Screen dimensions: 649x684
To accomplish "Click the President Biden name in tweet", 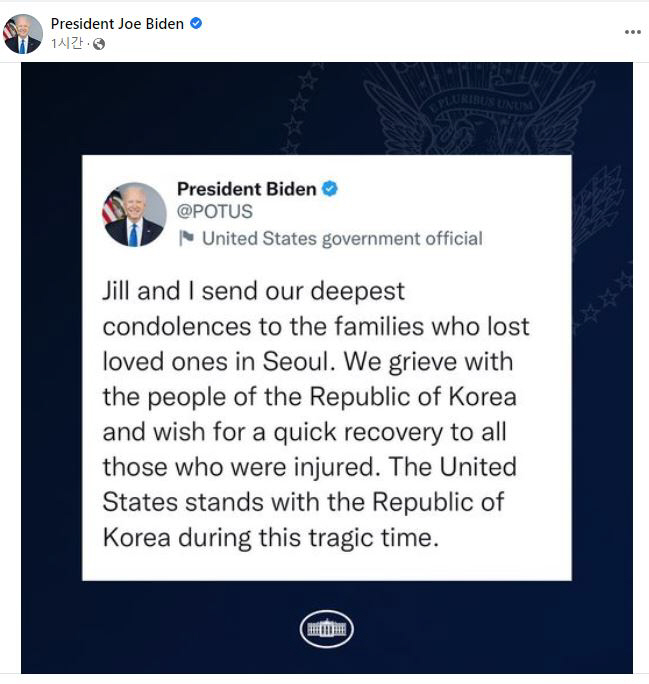I will point(246,188).
